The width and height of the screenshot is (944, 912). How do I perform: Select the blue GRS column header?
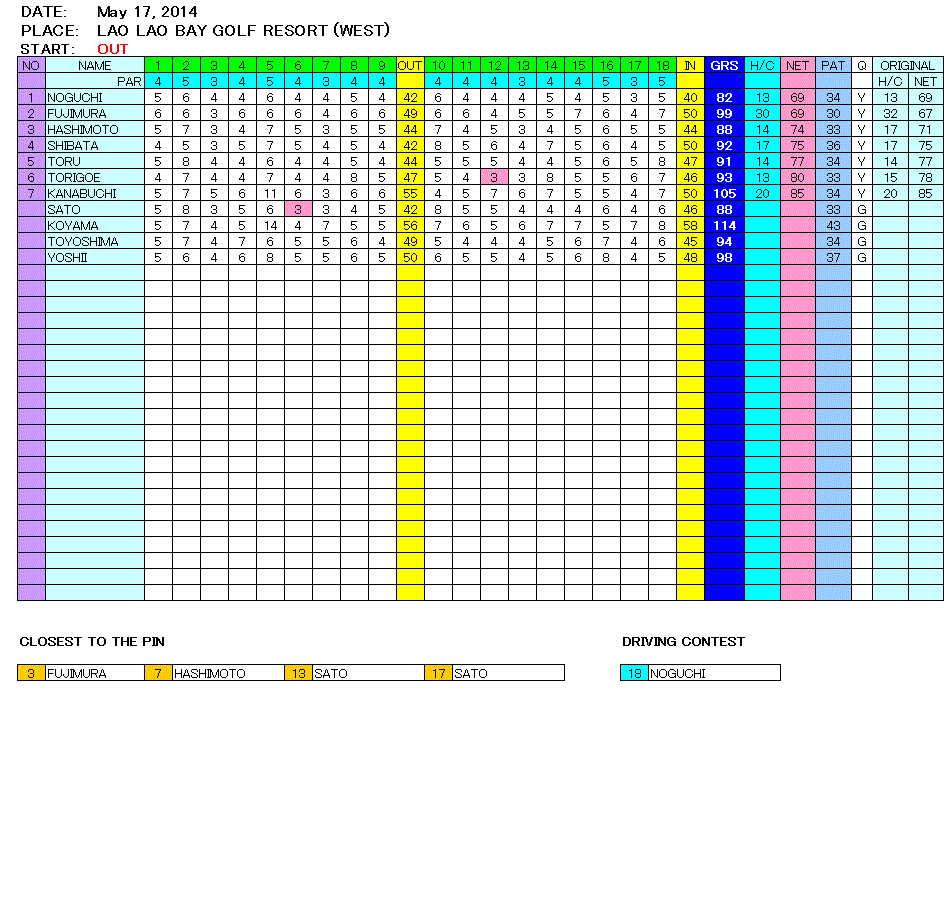pyautogui.click(x=724, y=66)
